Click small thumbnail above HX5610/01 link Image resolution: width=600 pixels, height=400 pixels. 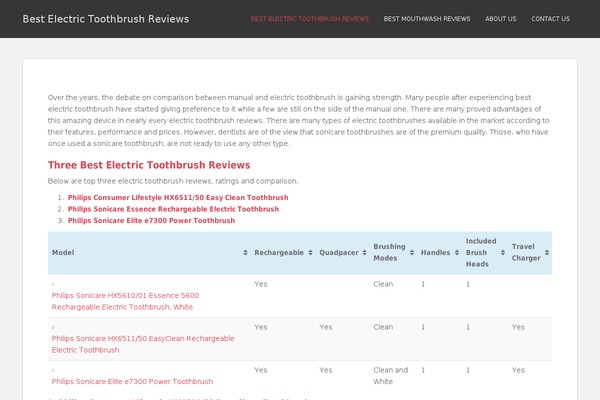53,284
